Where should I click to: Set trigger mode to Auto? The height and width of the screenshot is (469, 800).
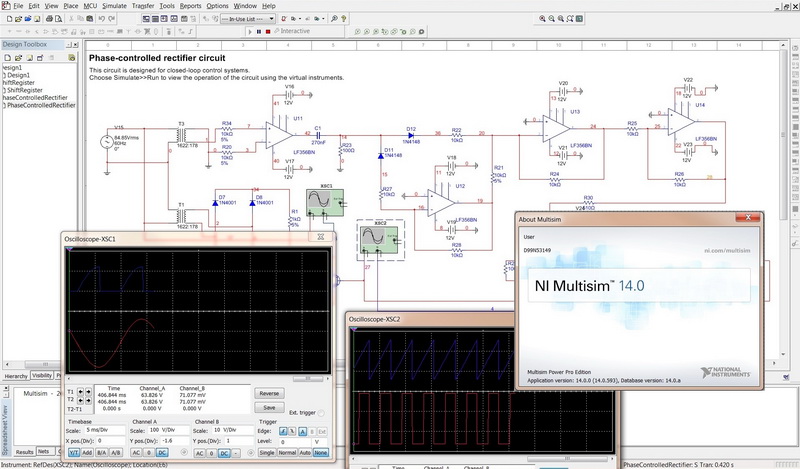point(306,453)
